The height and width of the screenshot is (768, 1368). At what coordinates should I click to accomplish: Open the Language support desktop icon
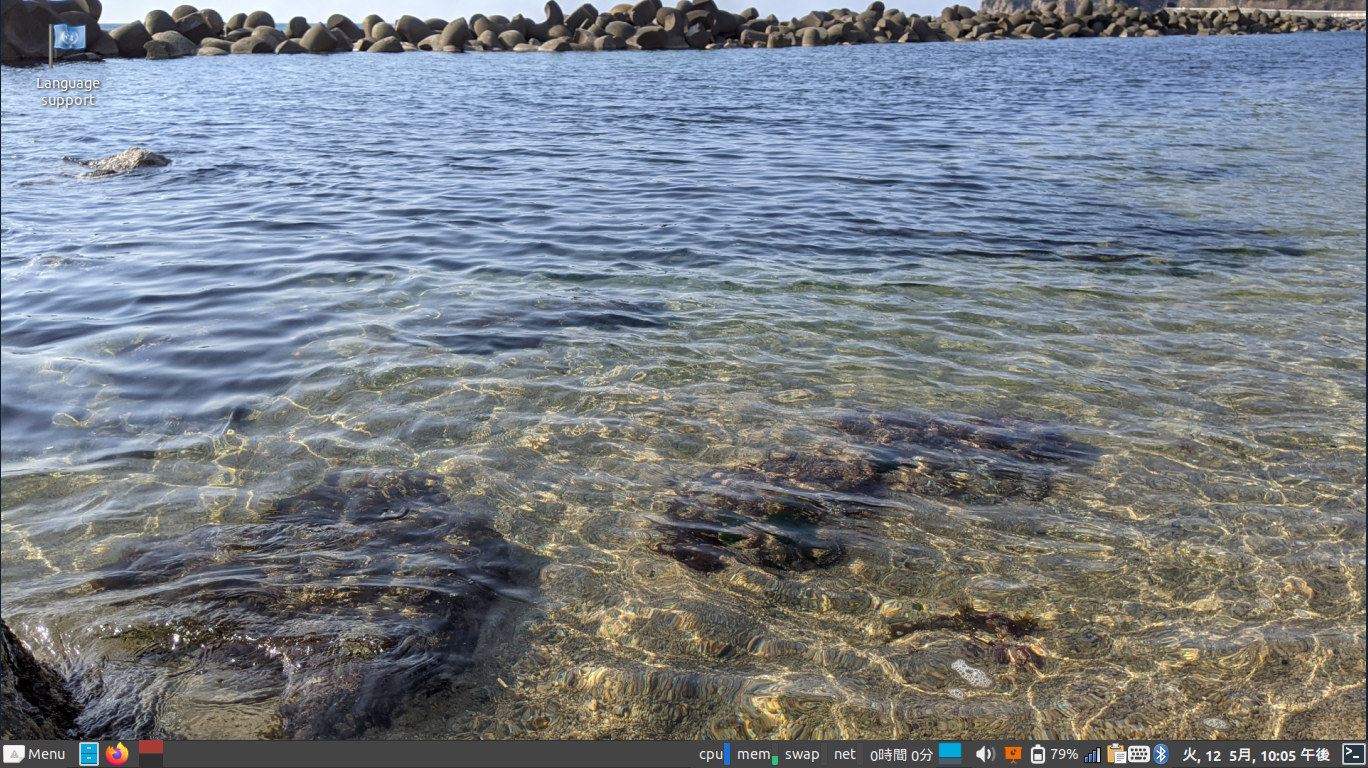[x=68, y=65]
